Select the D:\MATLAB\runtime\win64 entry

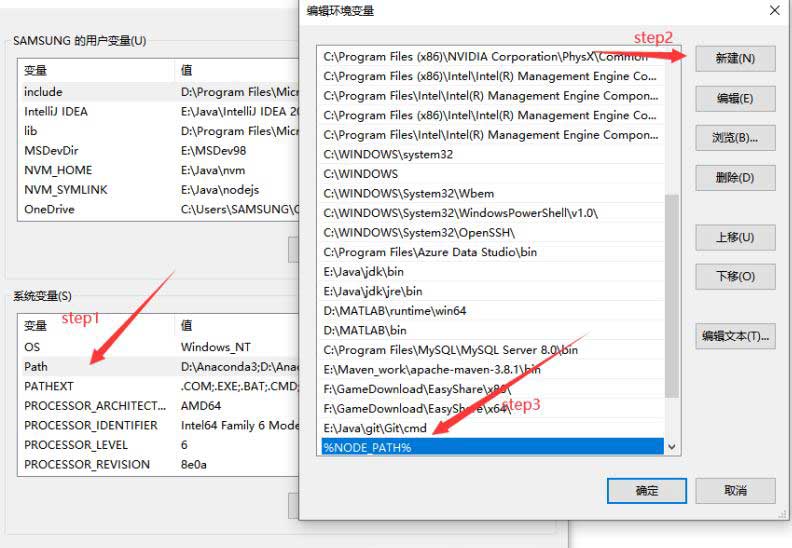[x=492, y=311]
